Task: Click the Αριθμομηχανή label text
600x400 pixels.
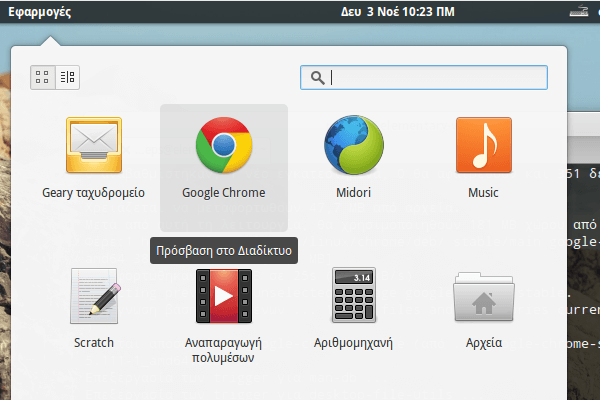Action: coord(354,343)
